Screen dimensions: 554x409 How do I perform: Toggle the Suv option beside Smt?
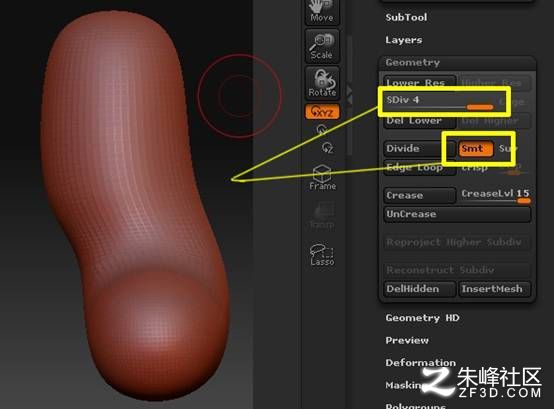click(x=506, y=149)
